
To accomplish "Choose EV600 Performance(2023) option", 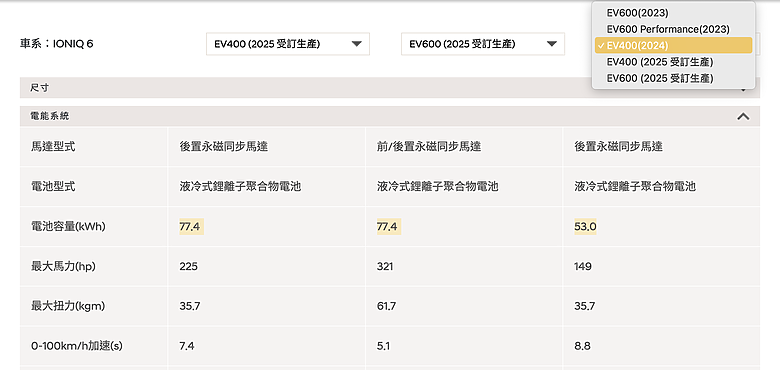I will (x=674, y=29).
